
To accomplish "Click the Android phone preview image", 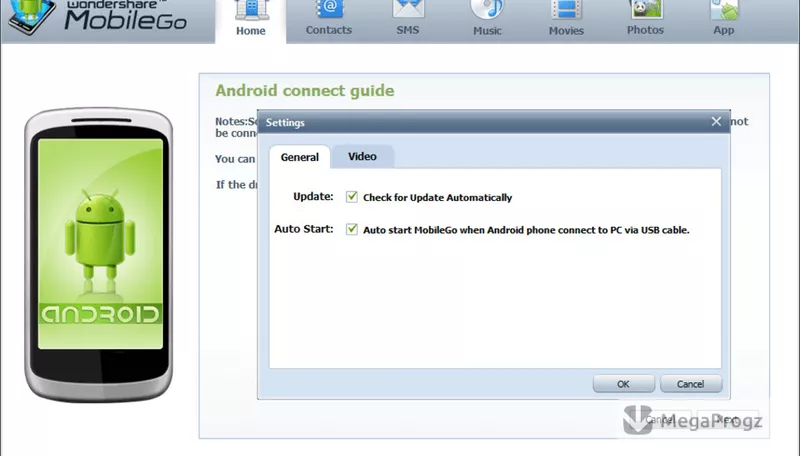I will pyautogui.click(x=99, y=255).
